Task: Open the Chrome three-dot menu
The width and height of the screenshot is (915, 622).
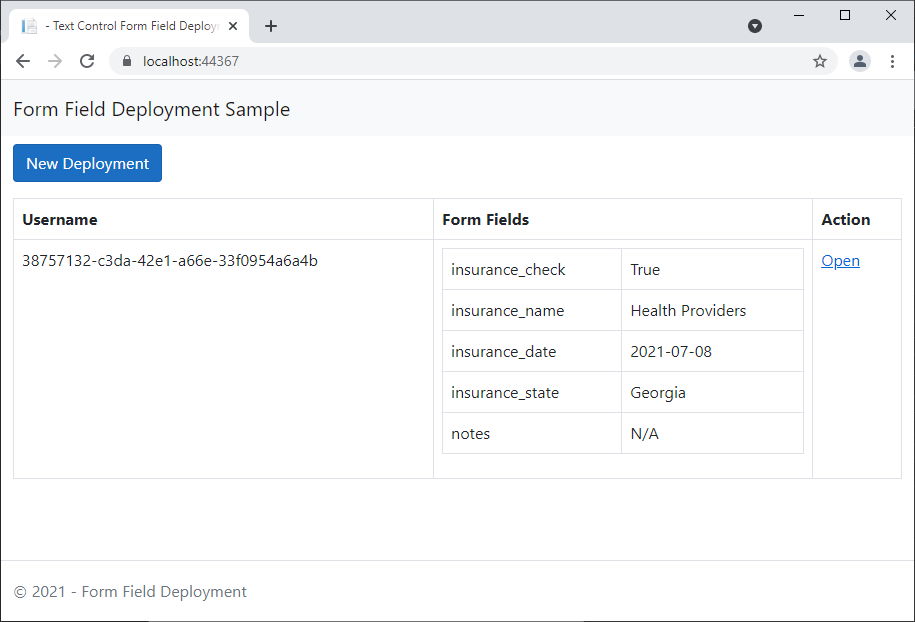Action: [x=892, y=61]
